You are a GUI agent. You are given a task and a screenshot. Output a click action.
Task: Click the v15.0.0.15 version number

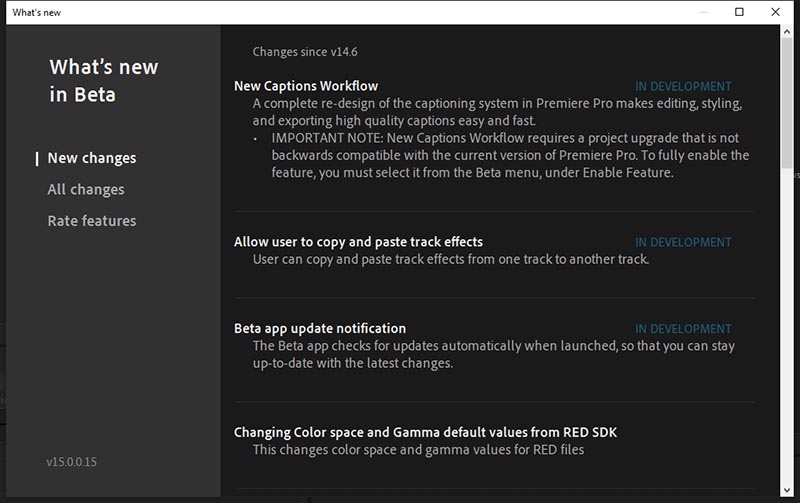(71, 462)
